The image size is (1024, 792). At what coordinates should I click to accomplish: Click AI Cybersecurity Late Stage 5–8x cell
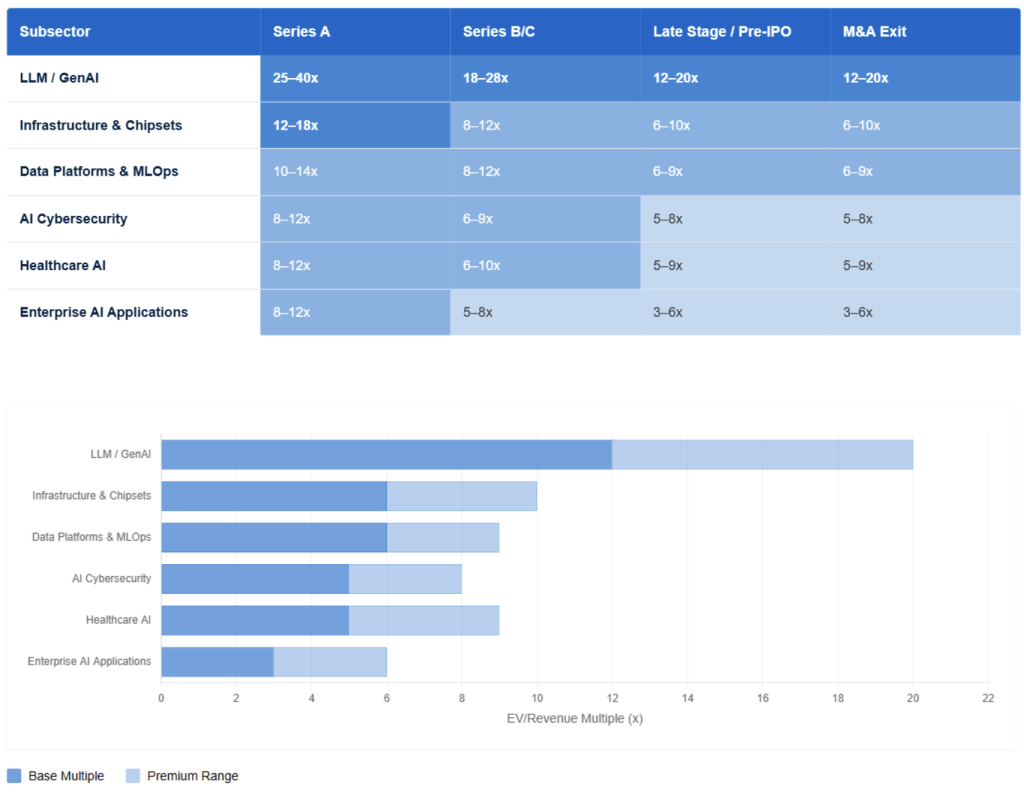(735, 219)
